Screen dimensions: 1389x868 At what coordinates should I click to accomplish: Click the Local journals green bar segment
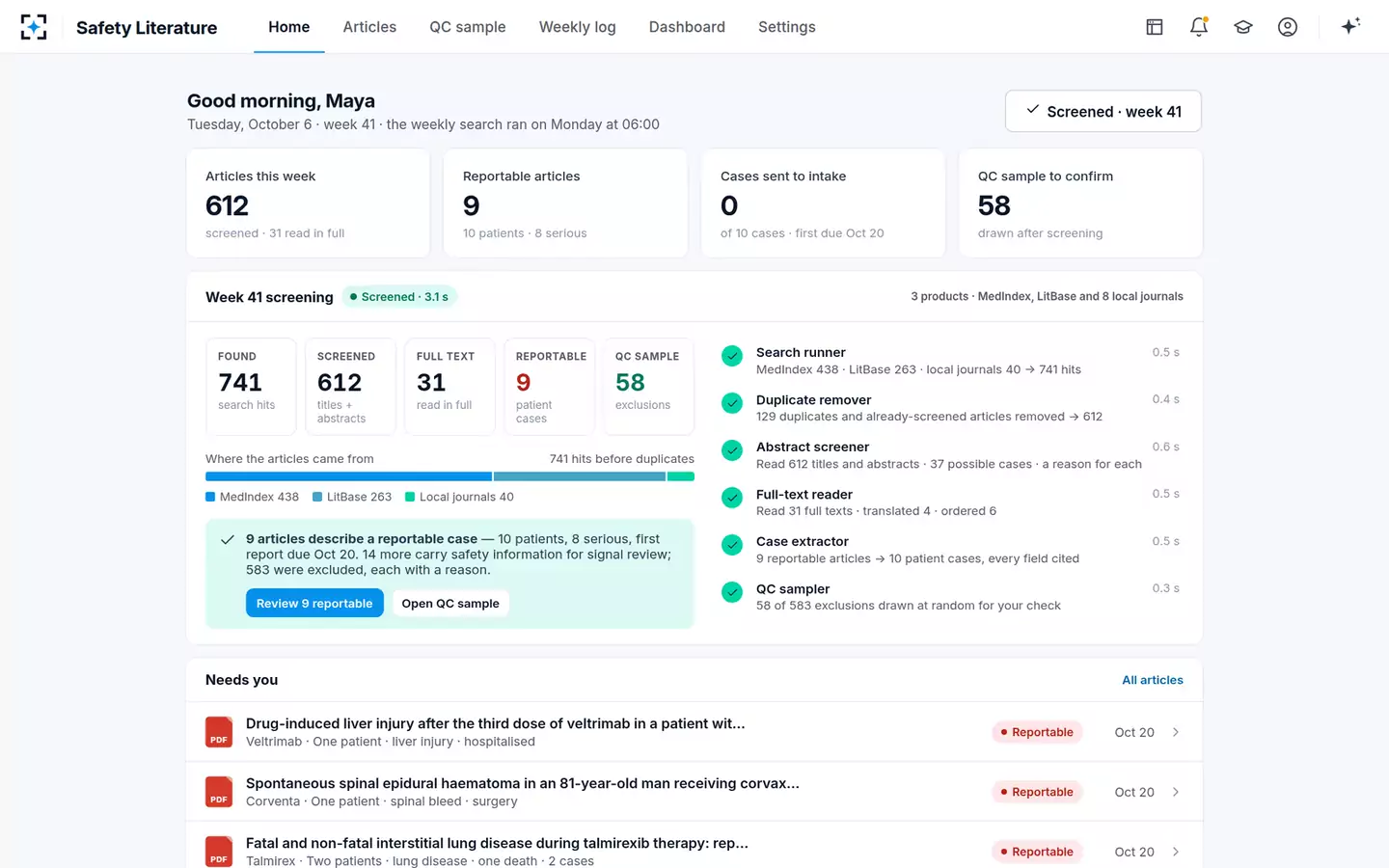(681, 476)
